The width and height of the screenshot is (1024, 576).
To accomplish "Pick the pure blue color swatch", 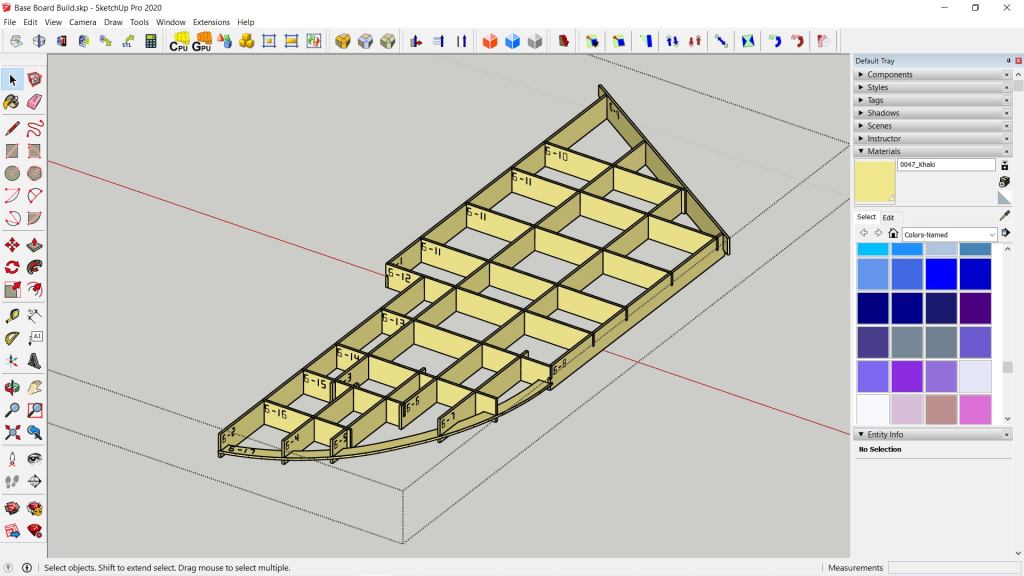I will [941, 274].
